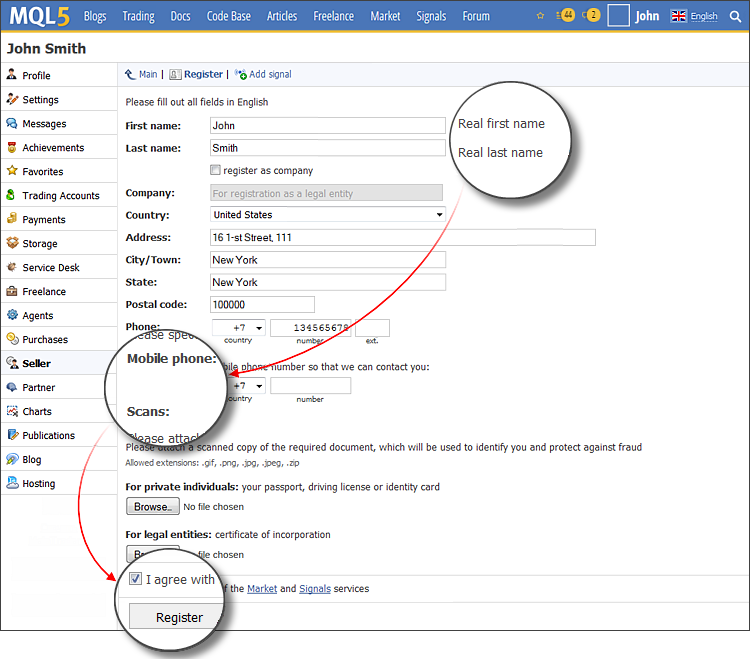Click the Payments coins icon
Screen dimensions: 750x659
pos(12,219)
